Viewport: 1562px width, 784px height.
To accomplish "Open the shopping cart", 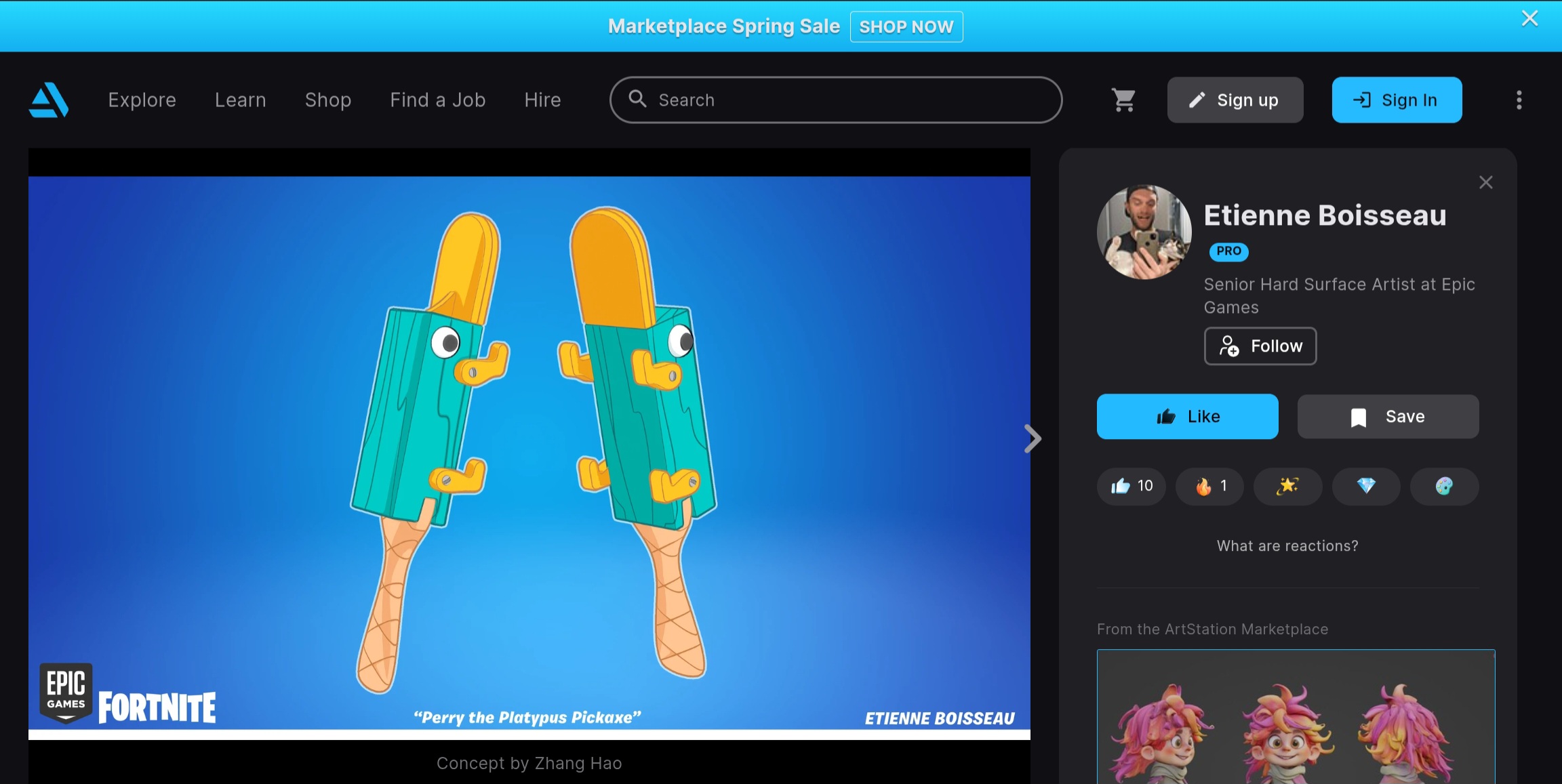I will coord(1123,100).
